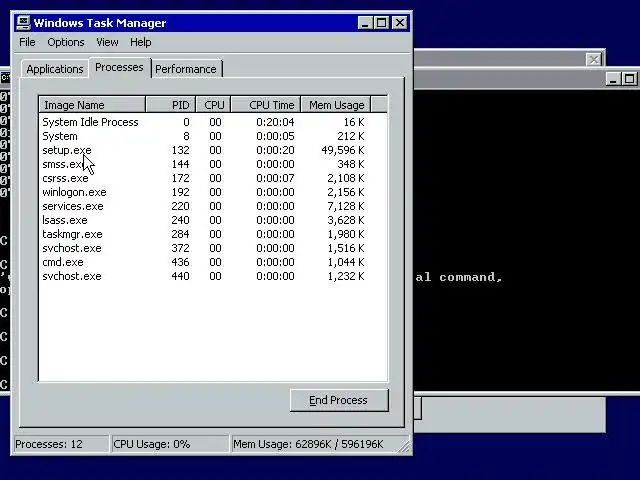Click setup.exe memory value 49,596 K
Viewport: 640px width, 480px height.
point(342,150)
